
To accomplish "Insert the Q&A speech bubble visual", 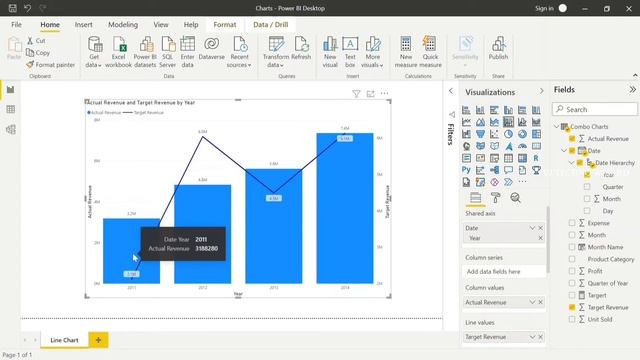I will pyautogui.click(x=508, y=170).
